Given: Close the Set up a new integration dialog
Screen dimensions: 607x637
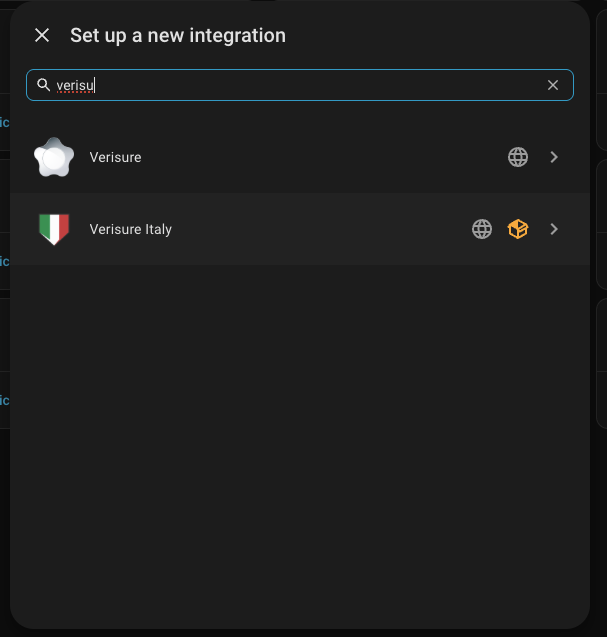Looking at the screenshot, I should point(42,35).
